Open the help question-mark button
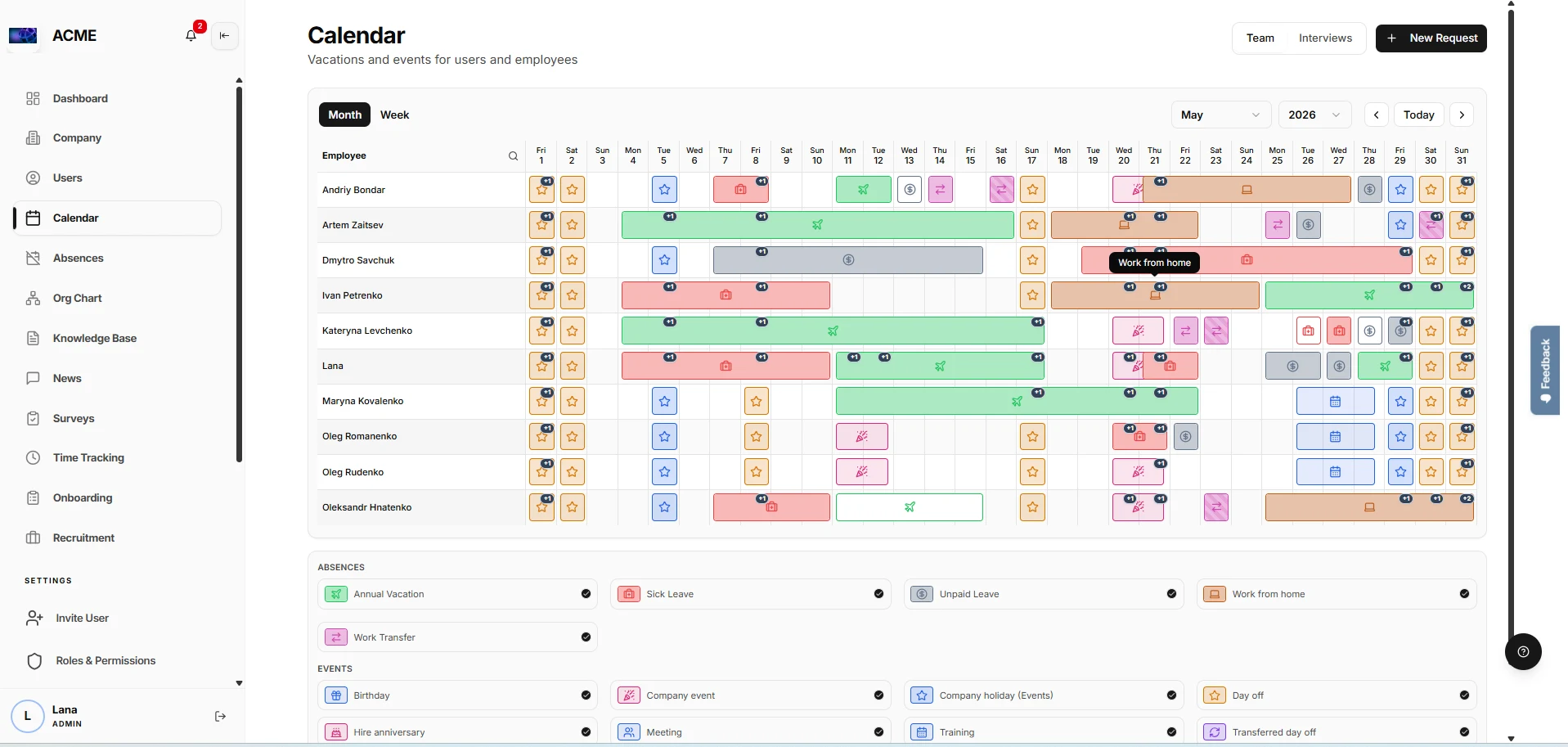The width and height of the screenshot is (1568, 747). 1523,652
